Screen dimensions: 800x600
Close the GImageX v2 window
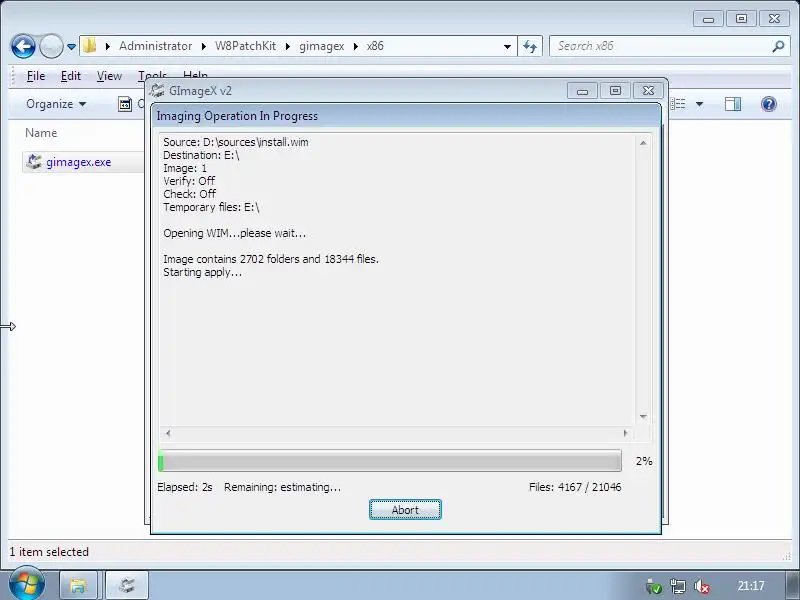(x=648, y=91)
